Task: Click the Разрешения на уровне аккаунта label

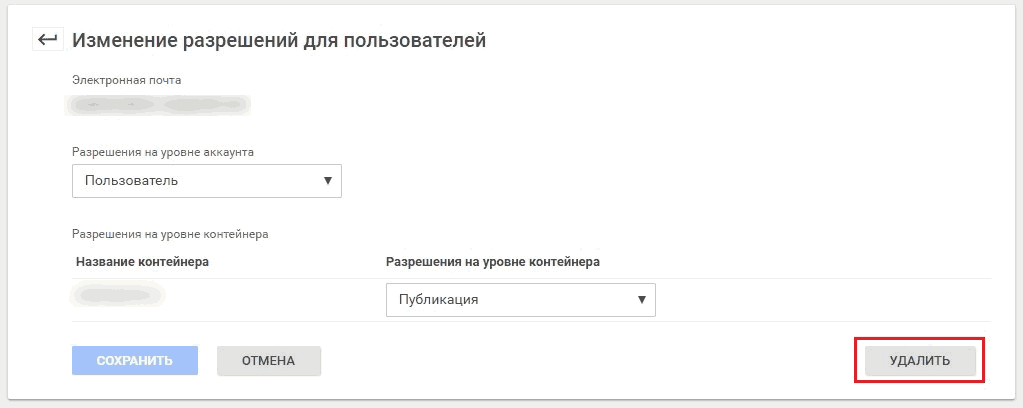Action: click(x=162, y=151)
